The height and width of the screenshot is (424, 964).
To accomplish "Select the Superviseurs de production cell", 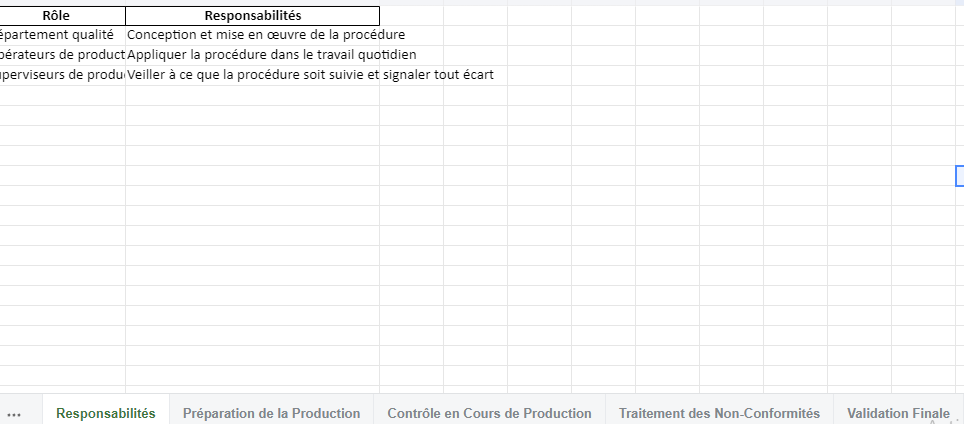I will pos(62,75).
